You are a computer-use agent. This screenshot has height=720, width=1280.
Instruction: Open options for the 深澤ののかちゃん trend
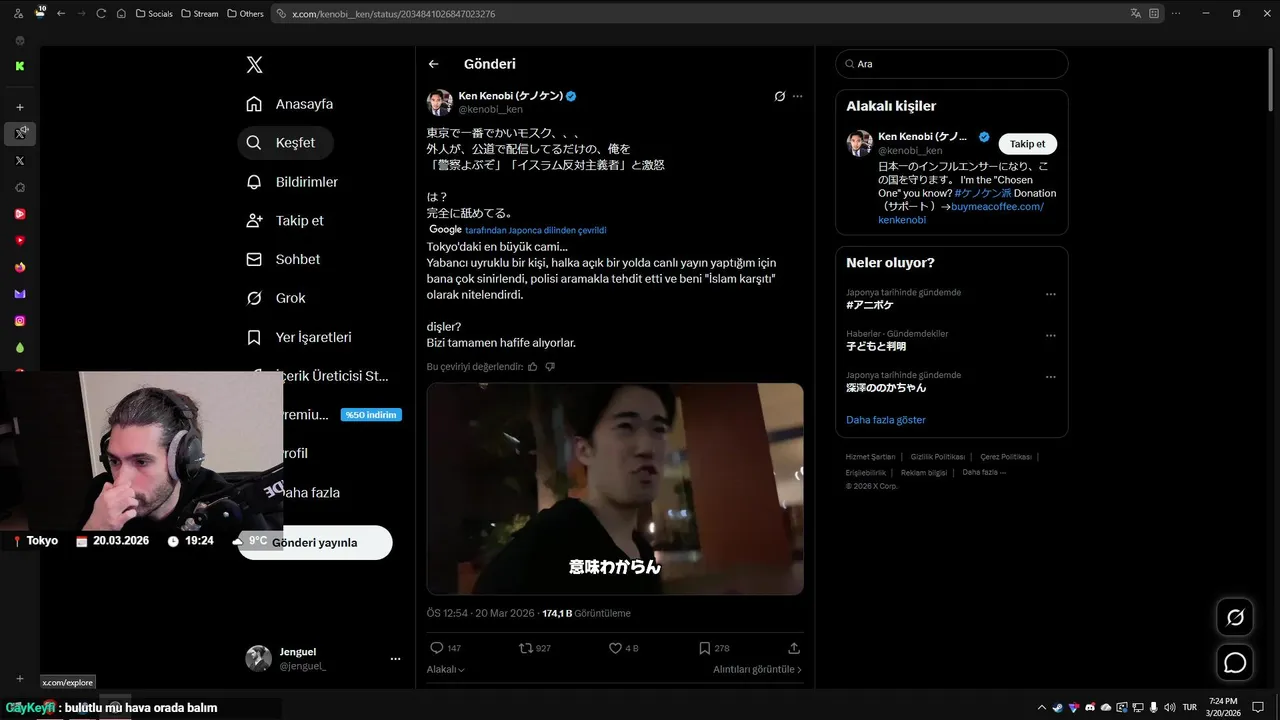[x=1051, y=377]
